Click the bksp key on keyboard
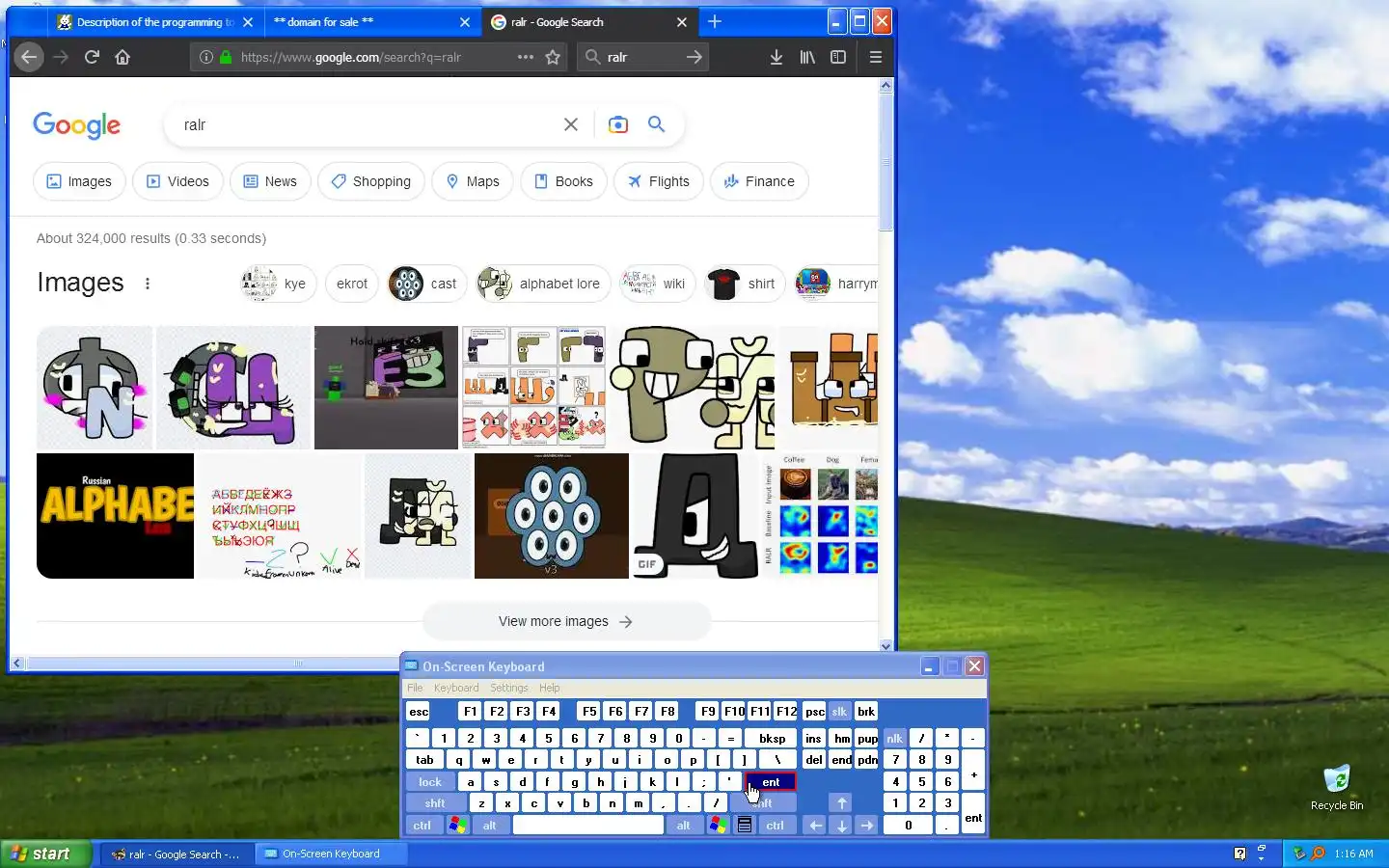This screenshot has width=1389, height=868. [x=772, y=739]
